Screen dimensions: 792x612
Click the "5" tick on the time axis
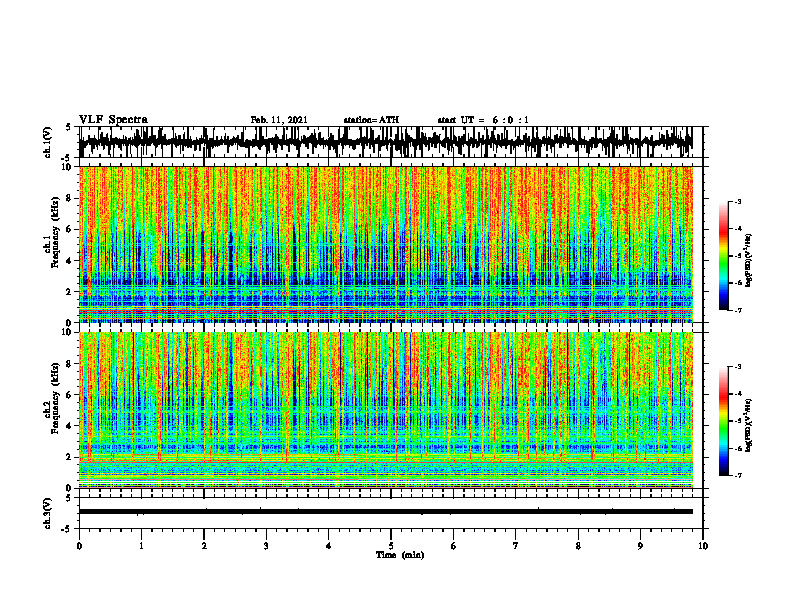click(391, 546)
